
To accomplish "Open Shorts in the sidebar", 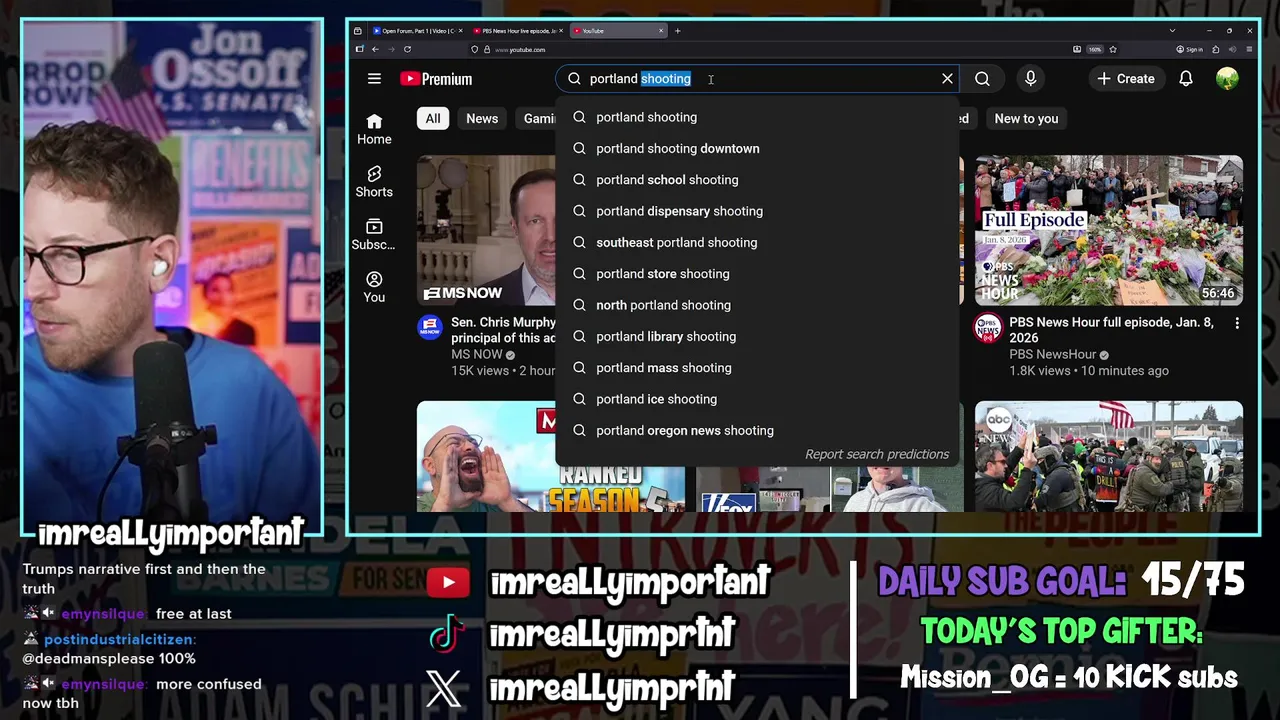I will click(x=374, y=182).
